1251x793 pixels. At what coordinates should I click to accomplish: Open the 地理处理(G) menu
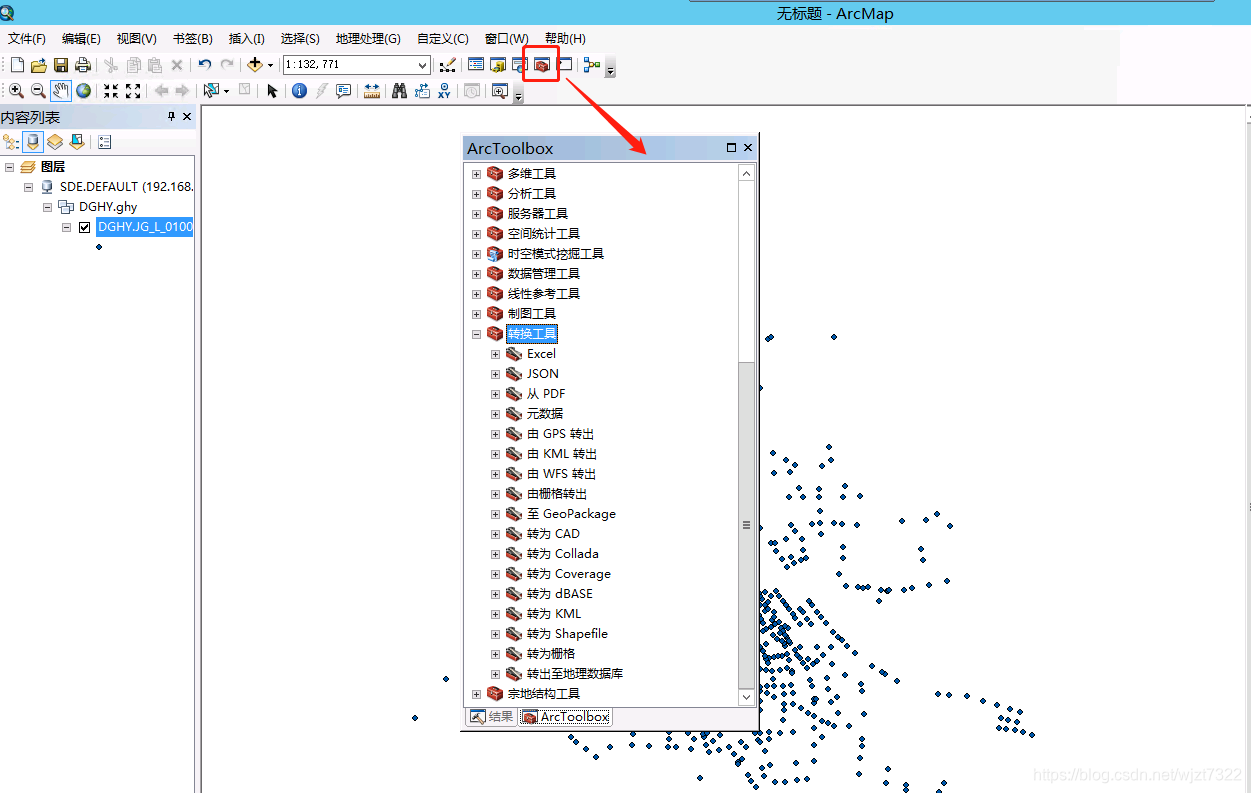[x=367, y=39]
